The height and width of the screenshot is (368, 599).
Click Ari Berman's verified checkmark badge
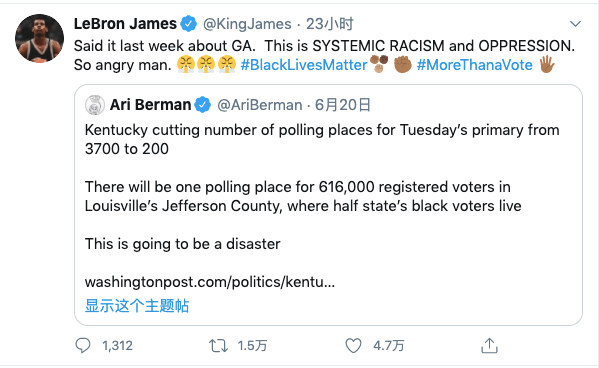pyautogui.click(x=202, y=105)
